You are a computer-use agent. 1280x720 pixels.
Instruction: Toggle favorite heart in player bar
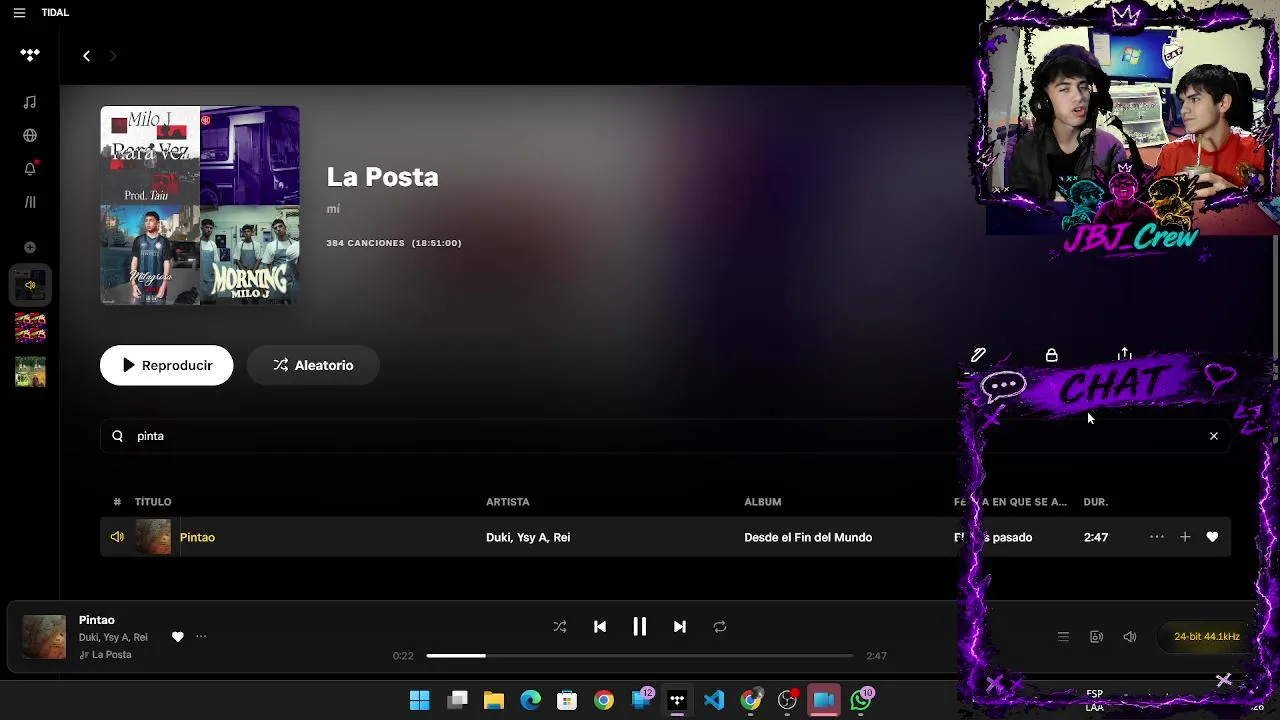click(177, 637)
